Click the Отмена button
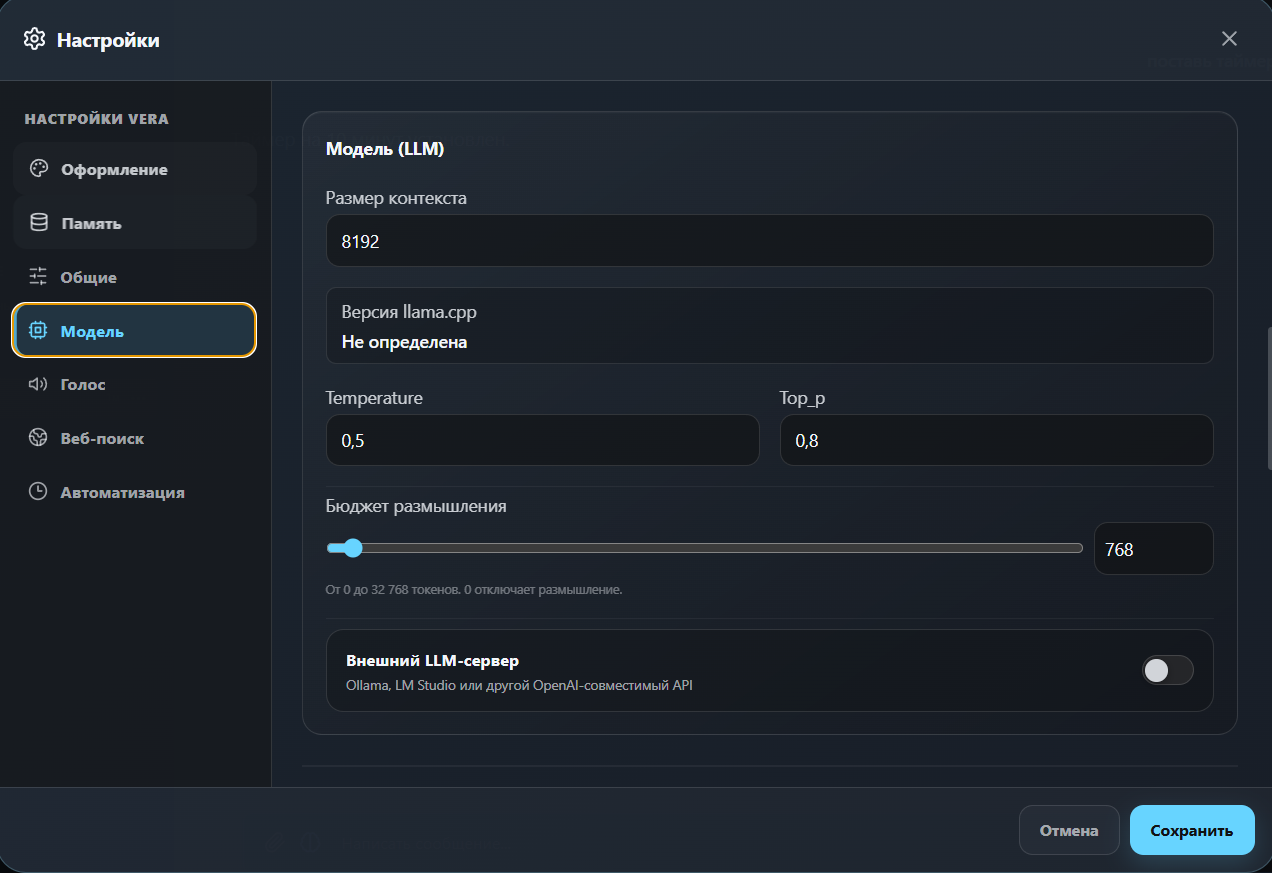Image resolution: width=1272 pixels, height=873 pixels. [1069, 830]
